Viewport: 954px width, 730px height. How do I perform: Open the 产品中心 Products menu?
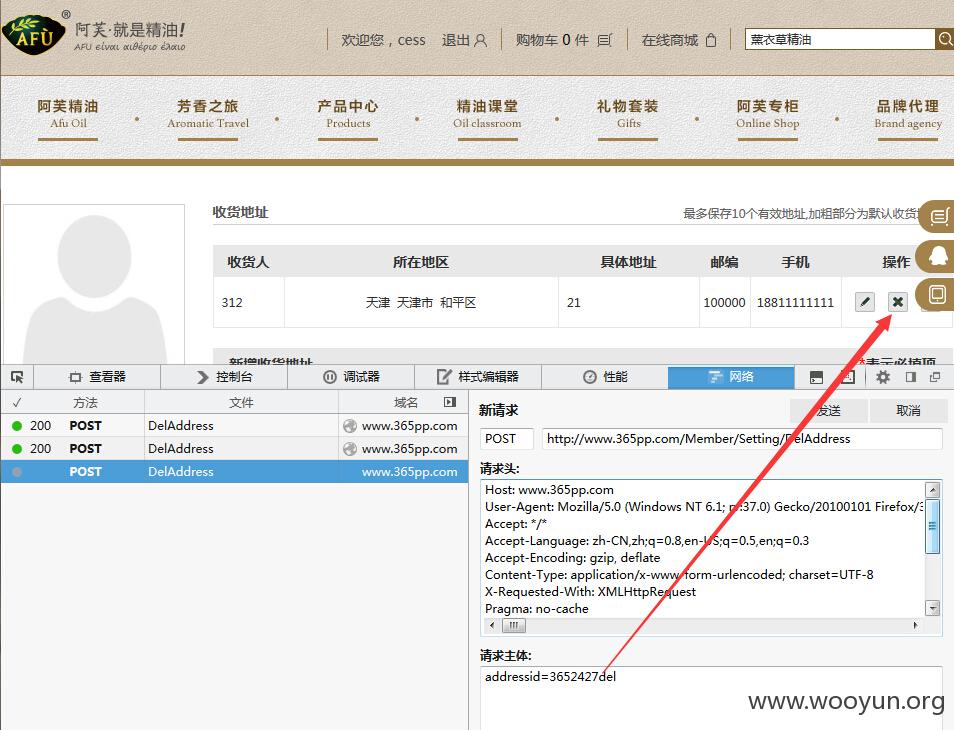tap(348, 116)
